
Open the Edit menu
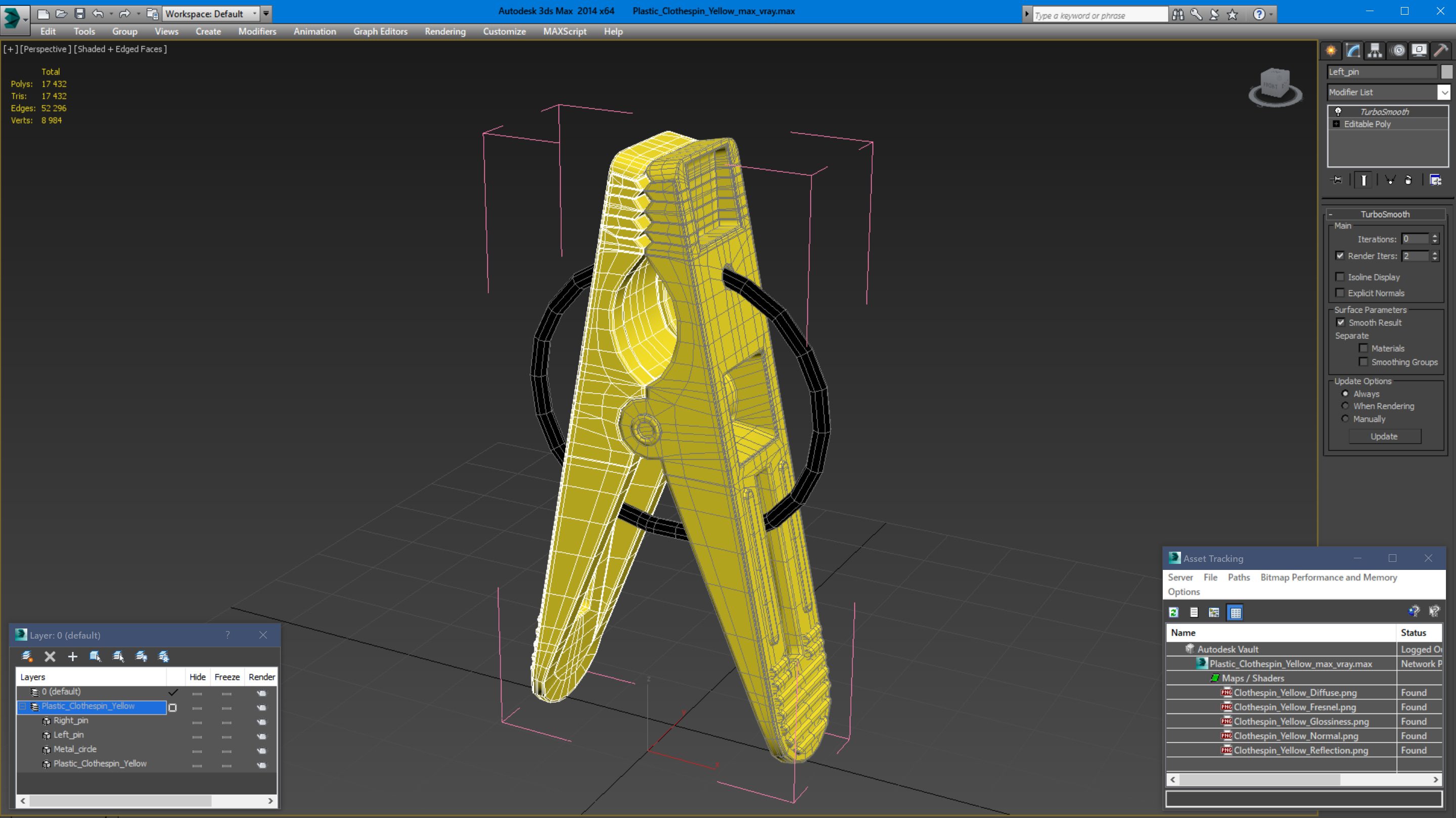[x=48, y=32]
